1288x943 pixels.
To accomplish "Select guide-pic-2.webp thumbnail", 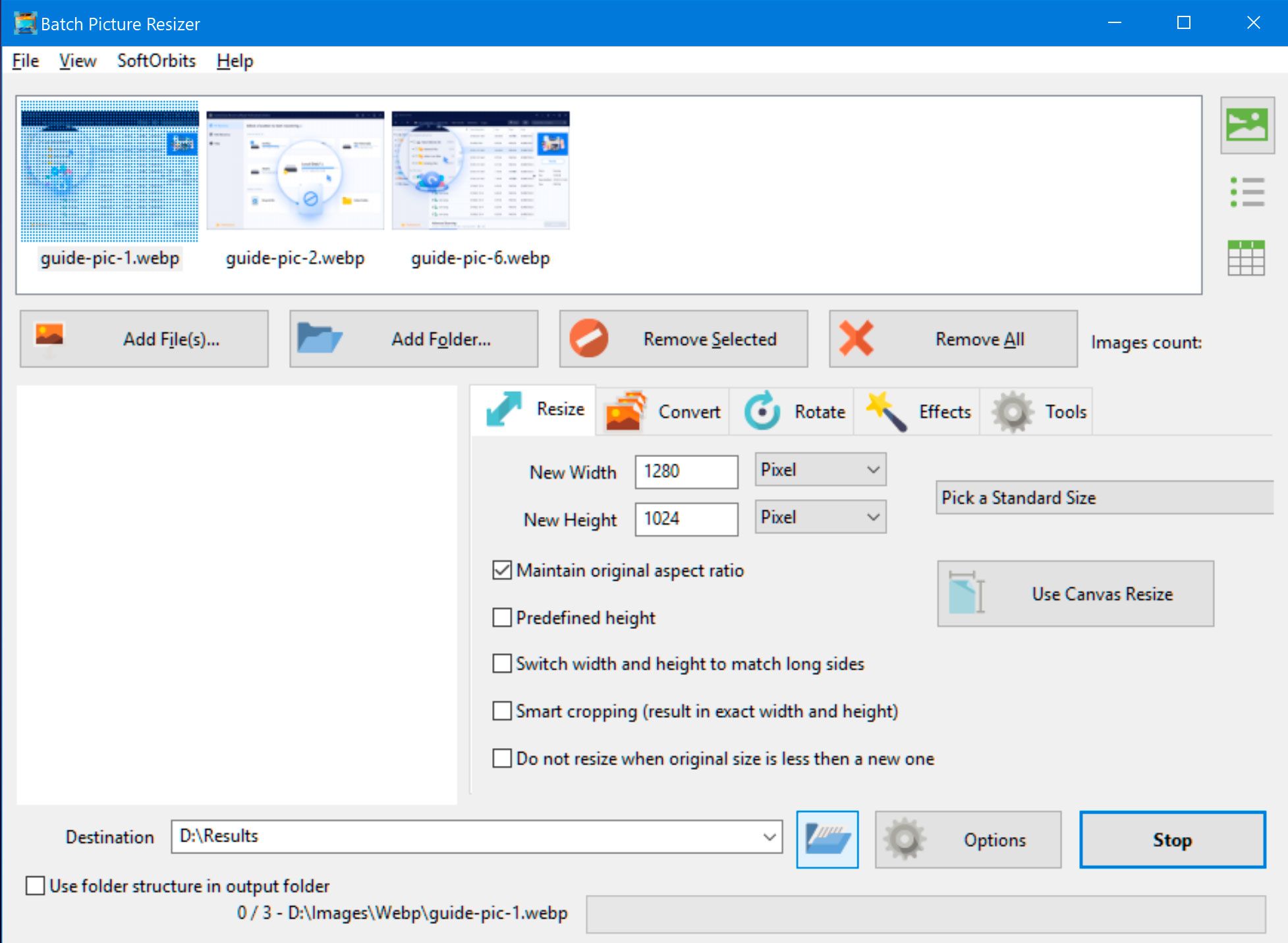I will 295,171.
